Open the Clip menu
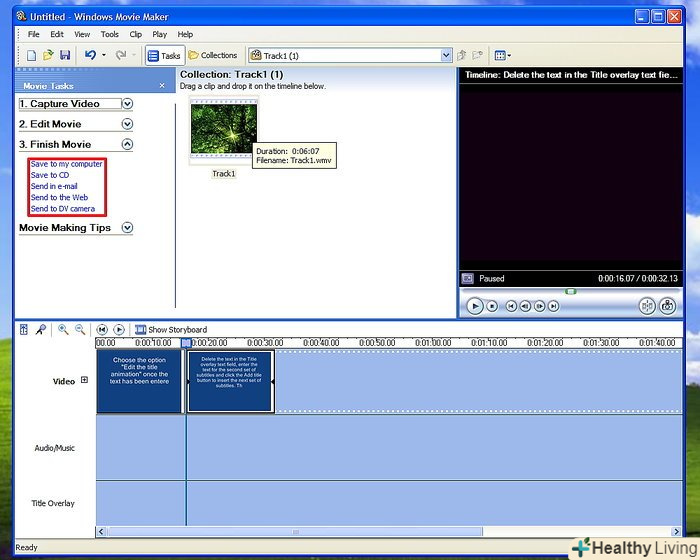Screen dimensions: 700x560 click(135, 34)
